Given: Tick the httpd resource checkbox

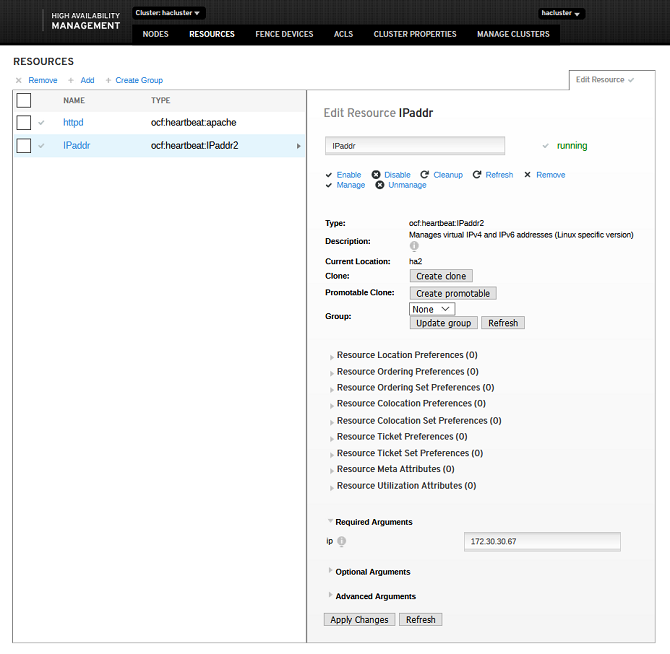Looking at the screenshot, I should [24, 122].
